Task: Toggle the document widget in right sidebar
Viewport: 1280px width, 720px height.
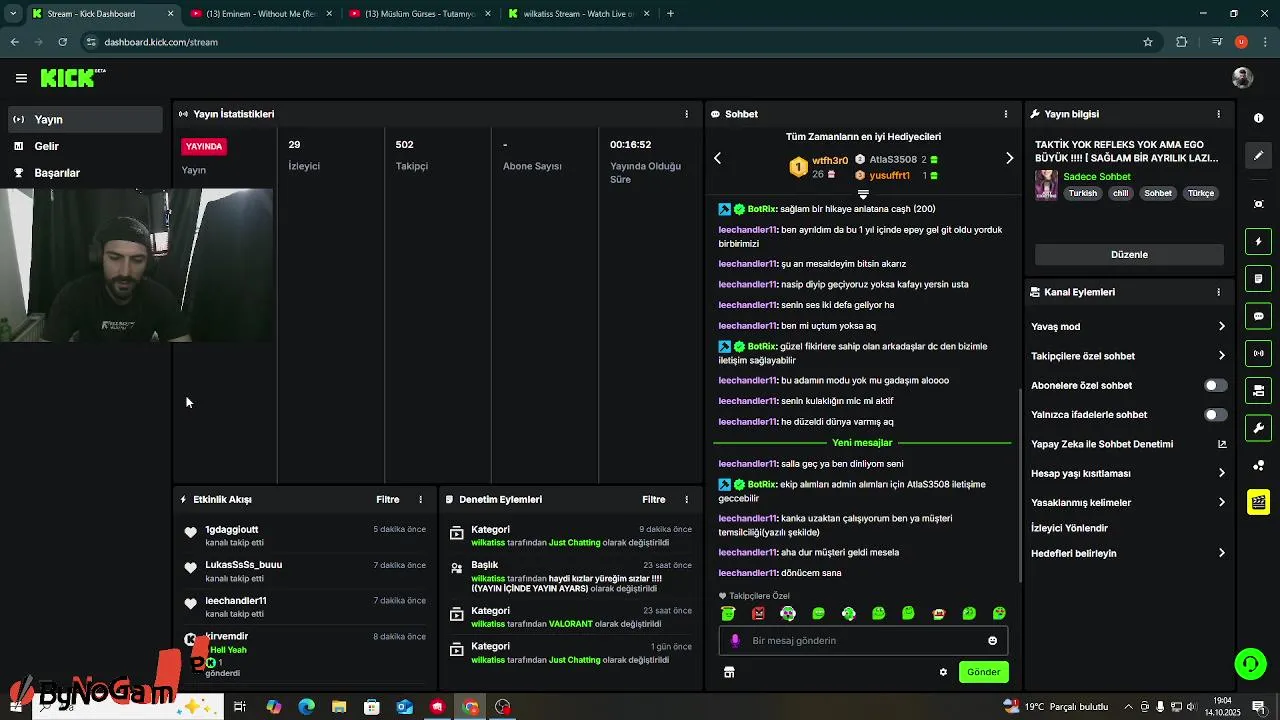Action: [1258, 279]
